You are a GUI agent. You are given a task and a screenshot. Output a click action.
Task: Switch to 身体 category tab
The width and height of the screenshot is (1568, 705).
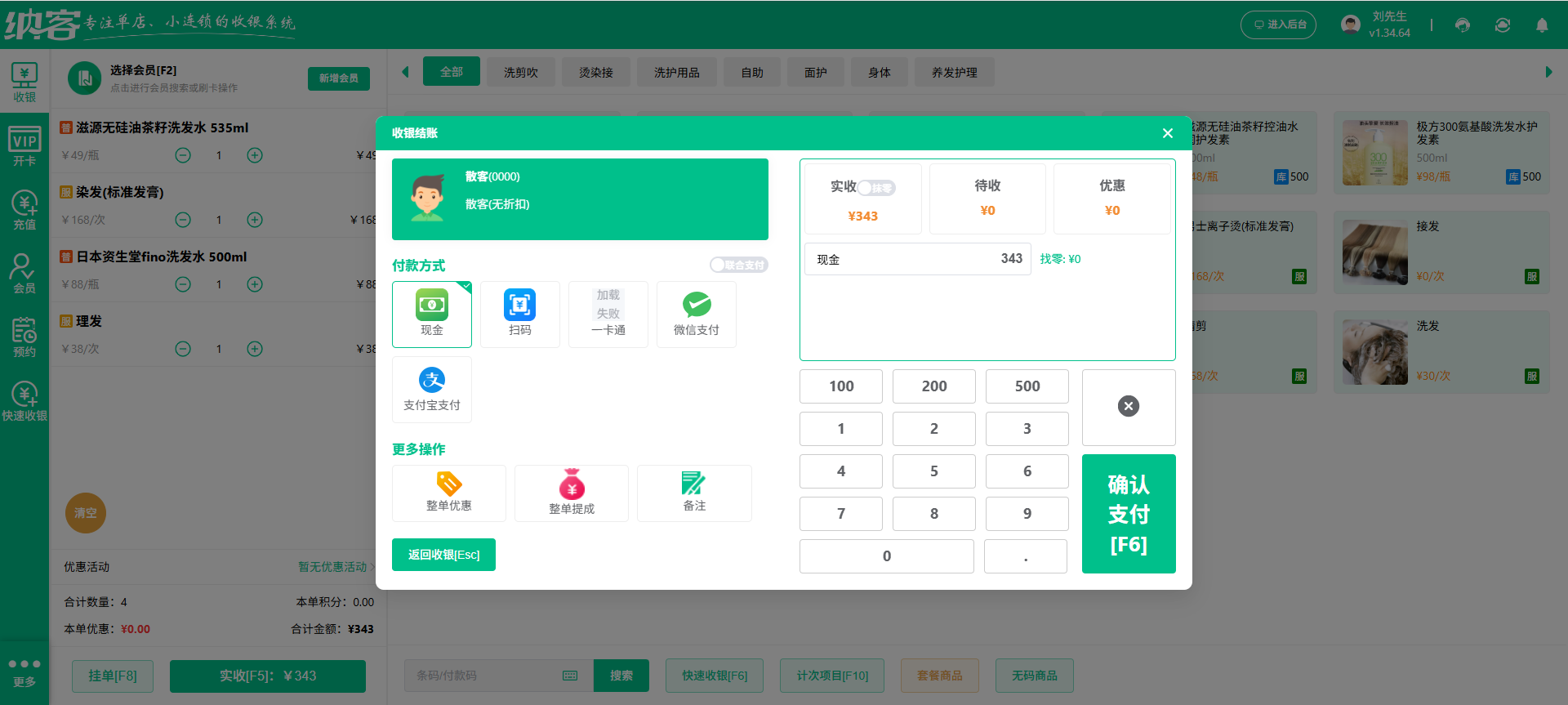pyautogui.click(x=880, y=73)
